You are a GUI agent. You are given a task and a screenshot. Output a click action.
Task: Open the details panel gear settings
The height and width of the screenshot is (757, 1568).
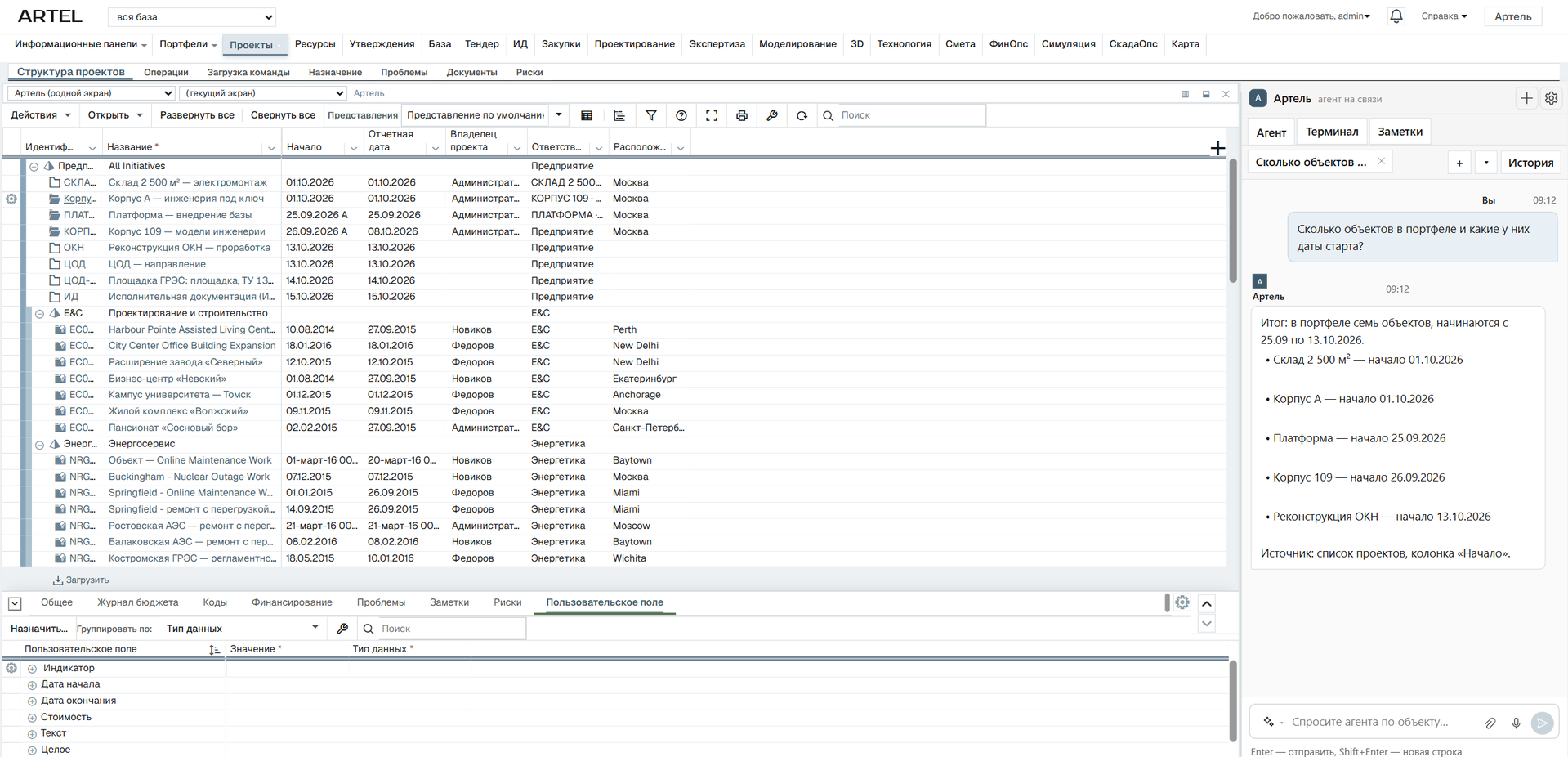(x=1182, y=602)
